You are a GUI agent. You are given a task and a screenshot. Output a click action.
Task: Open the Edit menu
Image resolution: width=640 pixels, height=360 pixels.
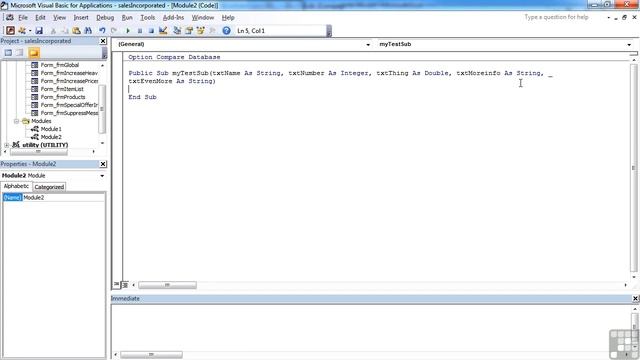pos(40,18)
